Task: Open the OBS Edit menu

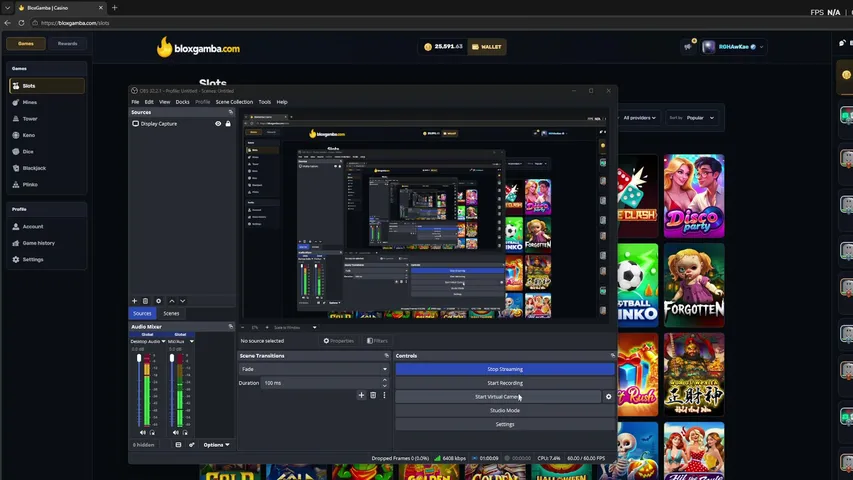Action: coord(149,102)
